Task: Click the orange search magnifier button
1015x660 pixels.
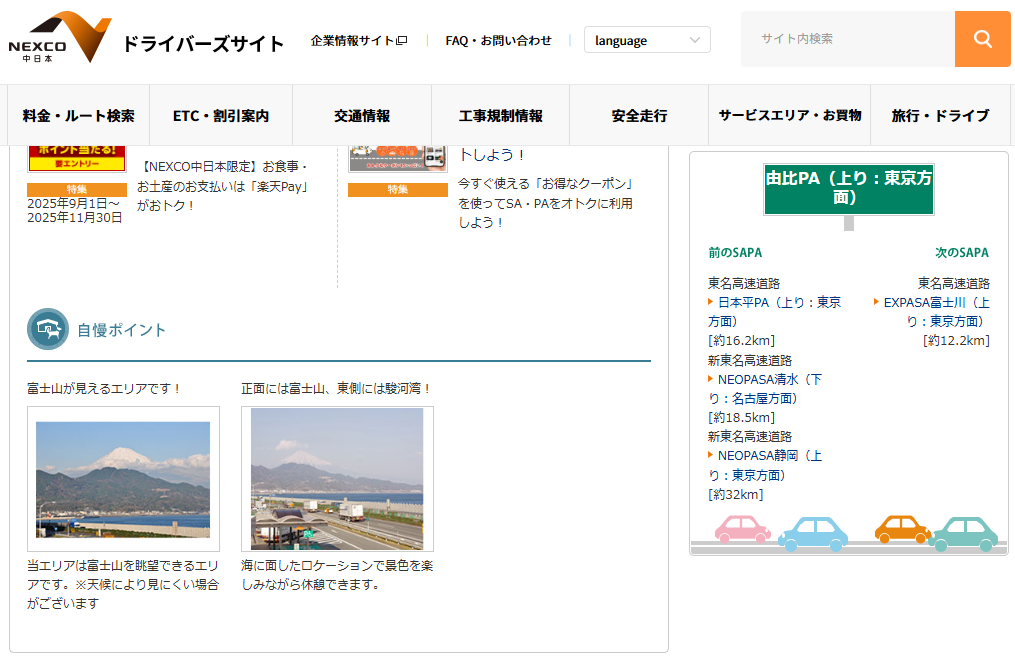Action: tap(982, 39)
